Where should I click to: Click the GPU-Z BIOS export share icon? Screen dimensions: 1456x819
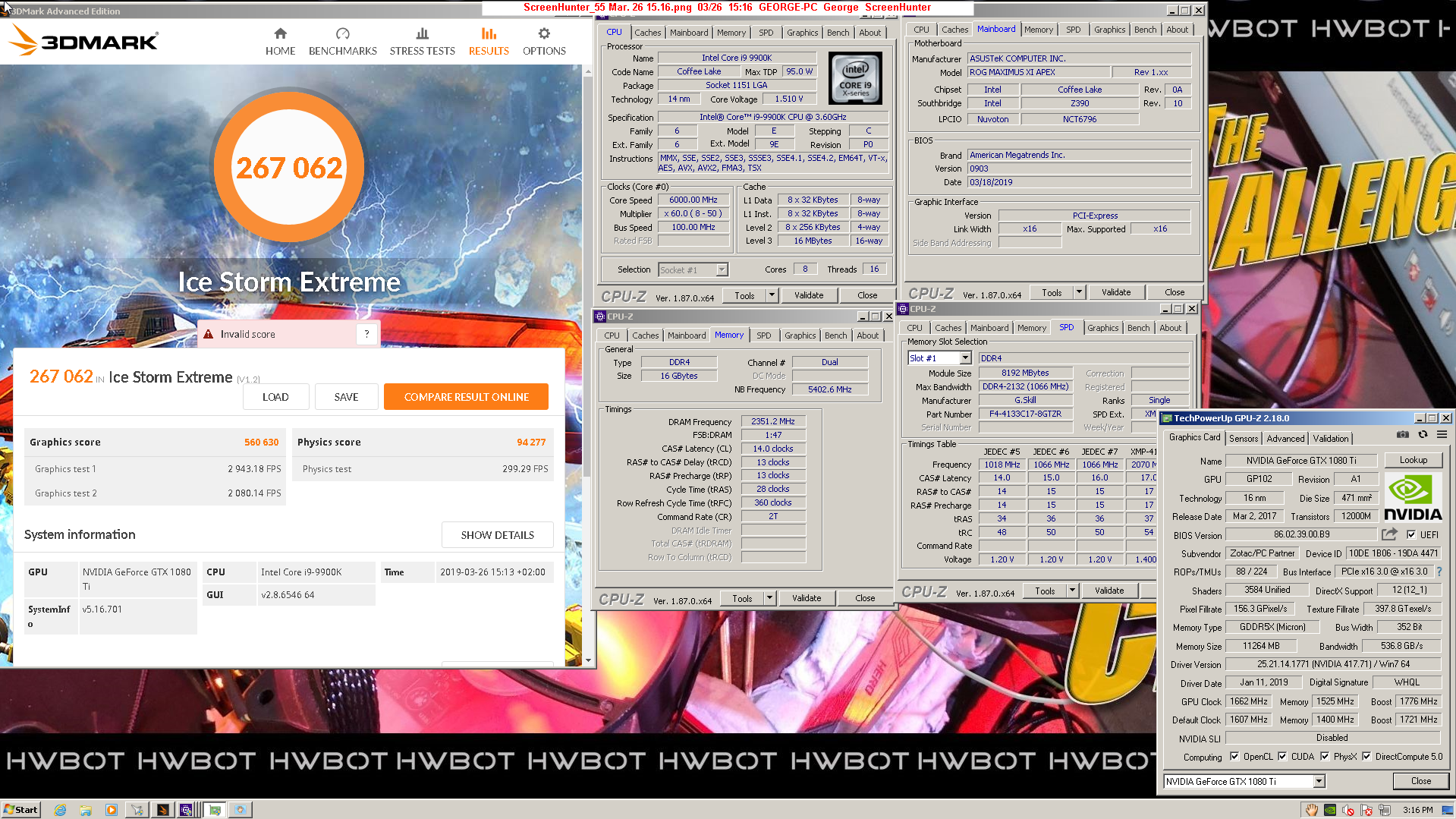coord(1389,534)
